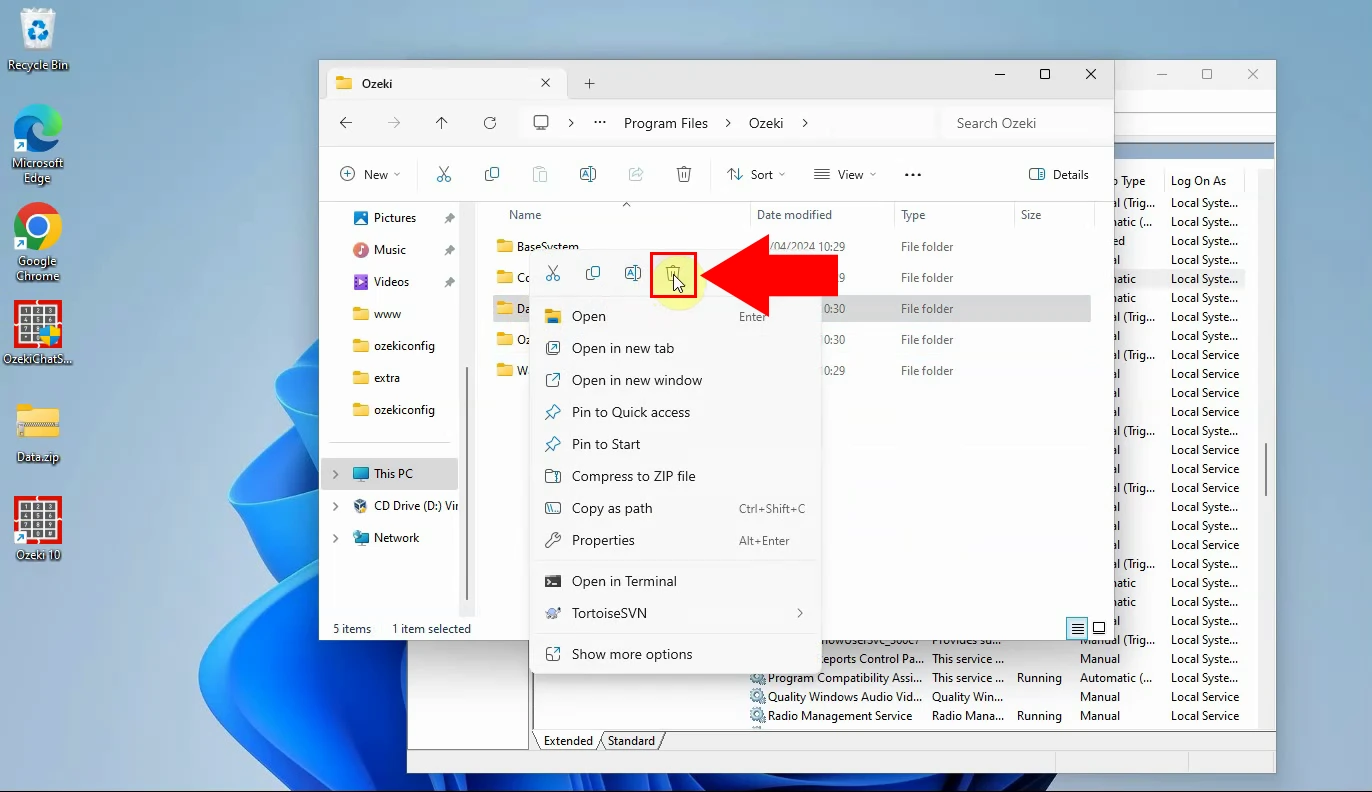1372x792 pixels.
Task: Go up one folder level
Action: coord(442,123)
